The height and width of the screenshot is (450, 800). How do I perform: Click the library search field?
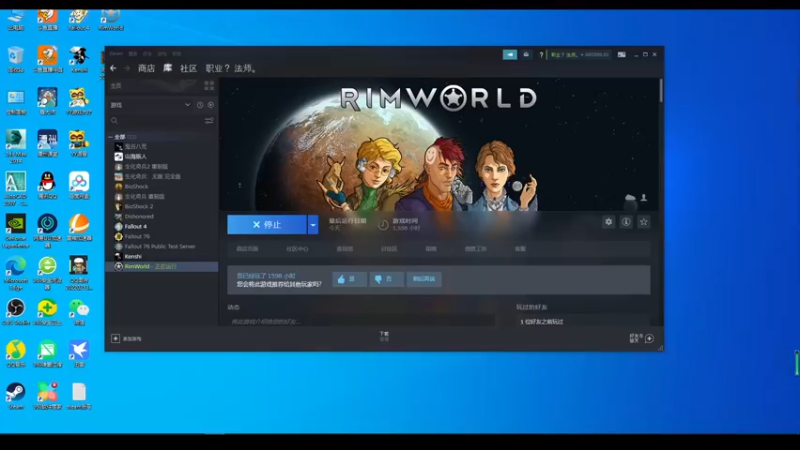(x=156, y=121)
